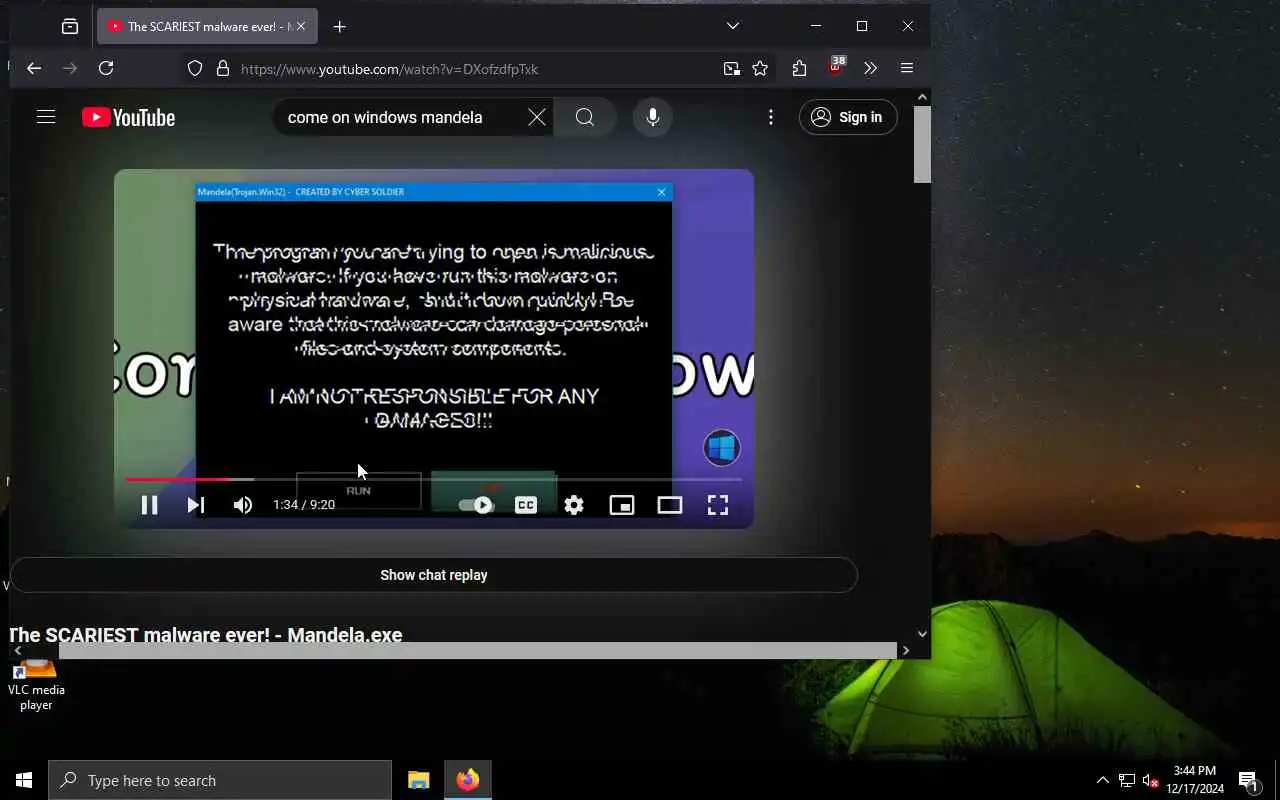This screenshot has height=800, width=1280.
Task: Go forward to next page
Action: click(70, 69)
